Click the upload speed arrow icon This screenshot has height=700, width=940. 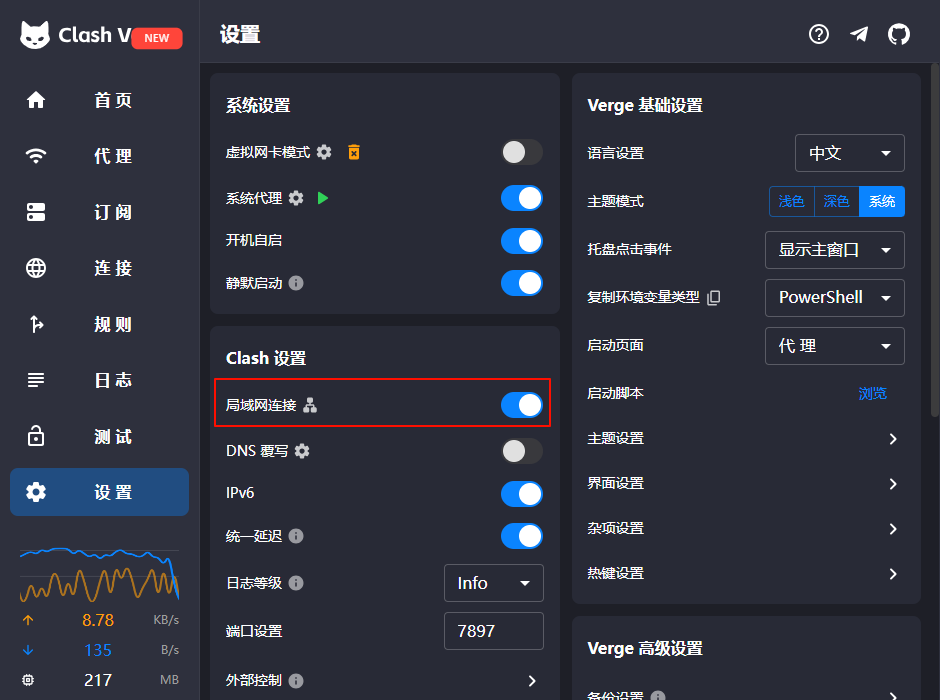(x=28, y=620)
